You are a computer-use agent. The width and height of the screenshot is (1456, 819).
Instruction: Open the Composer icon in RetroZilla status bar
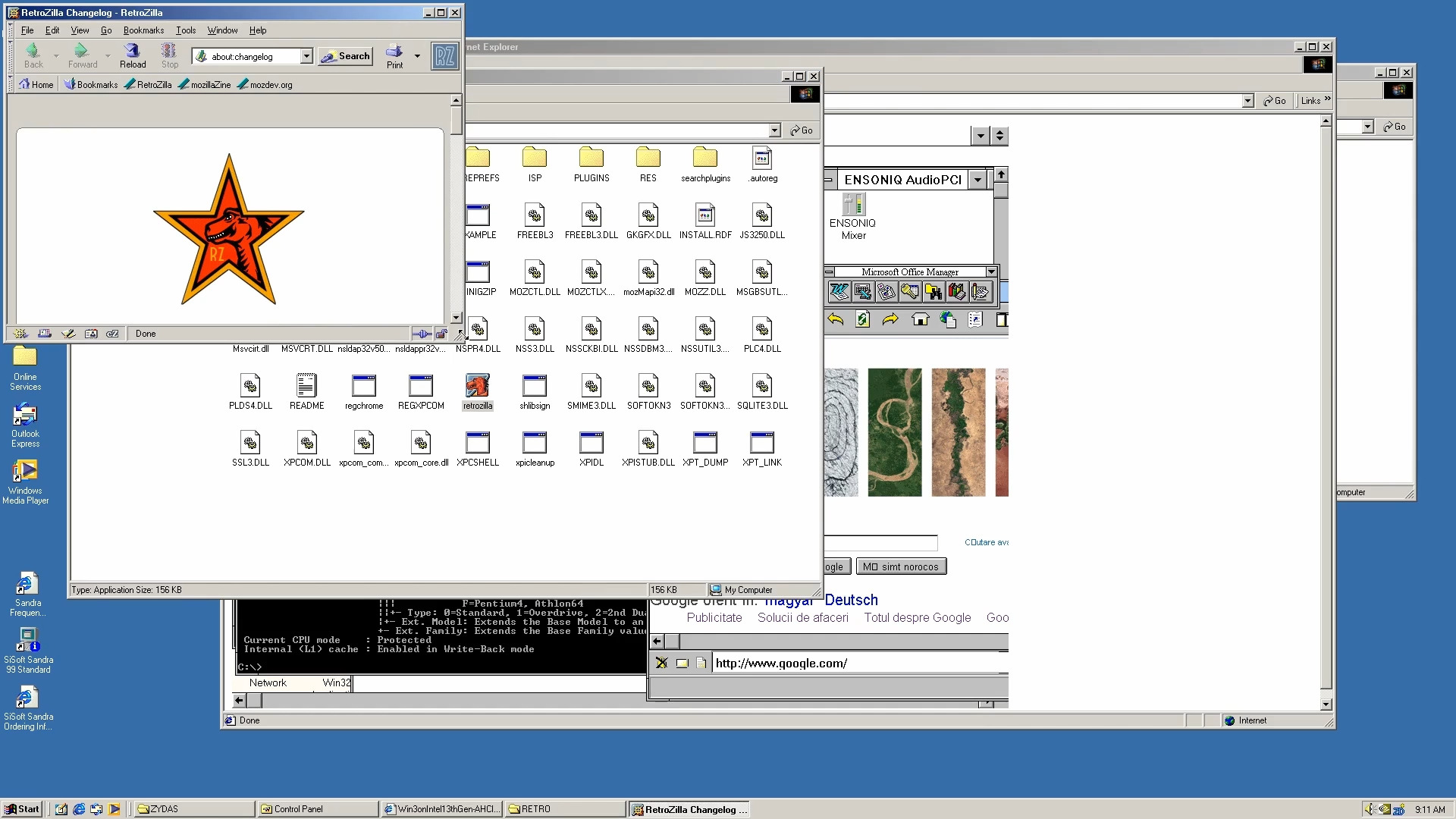pyautogui.click(x=68, y=334)
